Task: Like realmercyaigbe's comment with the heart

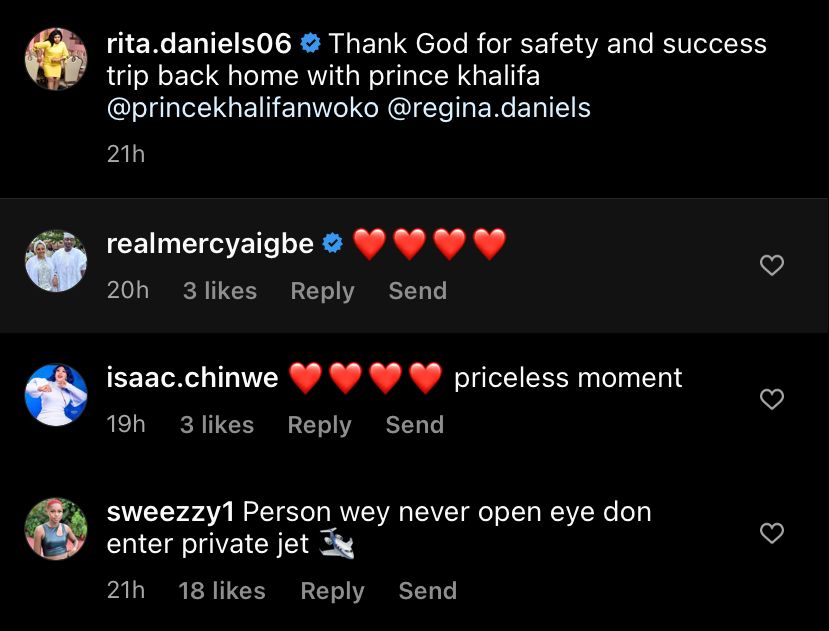Action: pyautogui.click(x=772, y=266)
